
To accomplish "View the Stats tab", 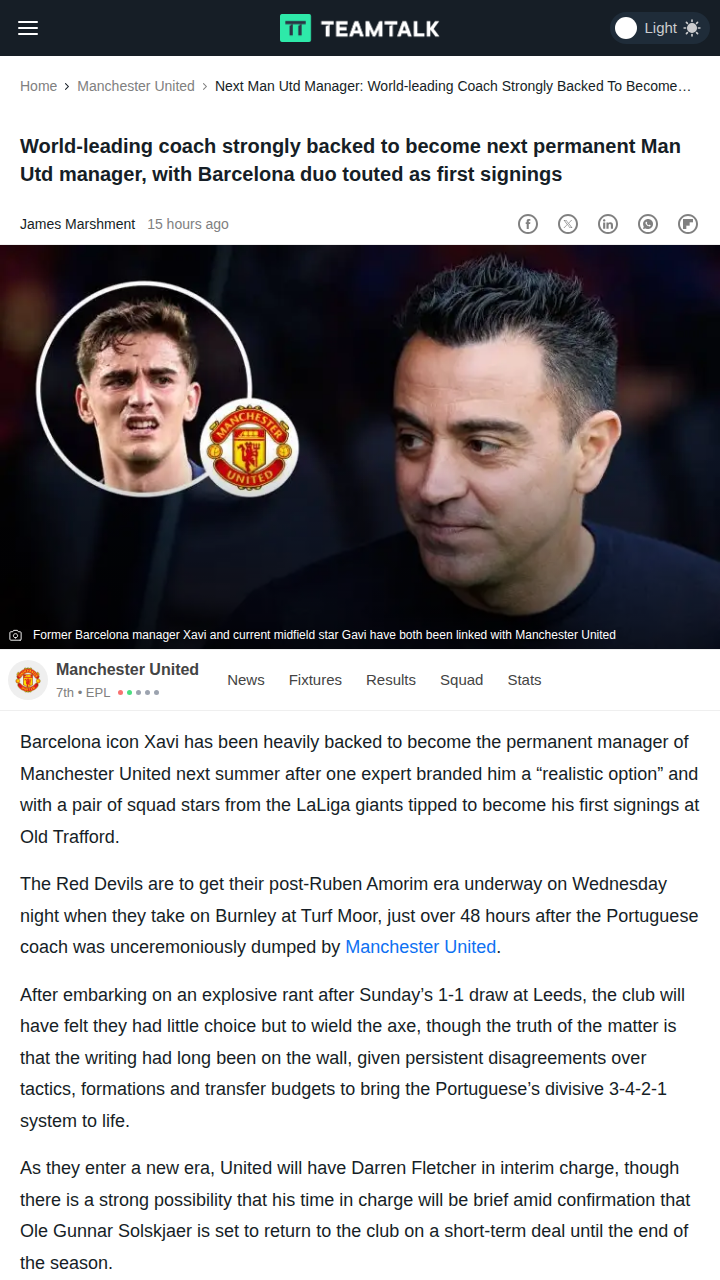I will [524, 680].
